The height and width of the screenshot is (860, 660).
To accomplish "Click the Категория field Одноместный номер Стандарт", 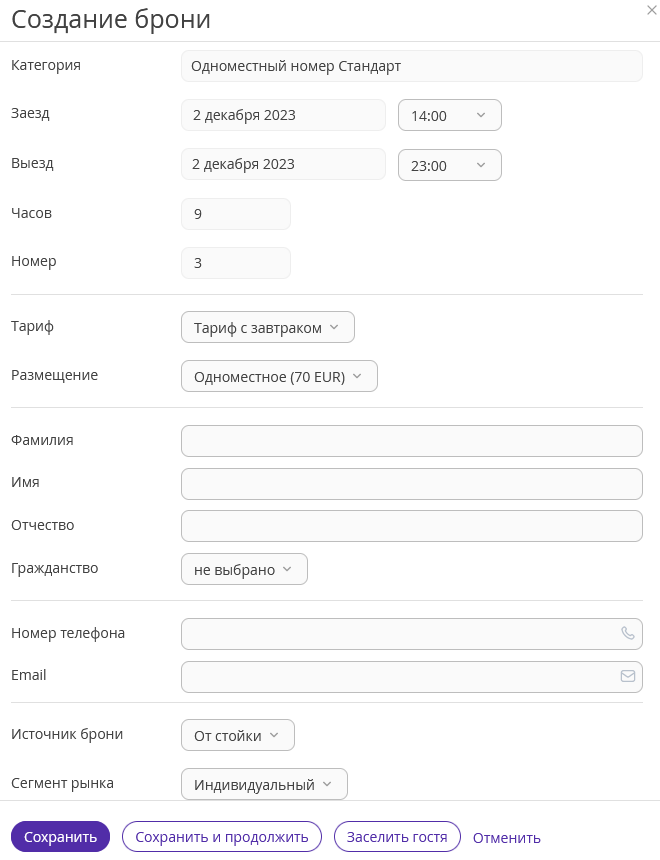I will coord(412,66).
